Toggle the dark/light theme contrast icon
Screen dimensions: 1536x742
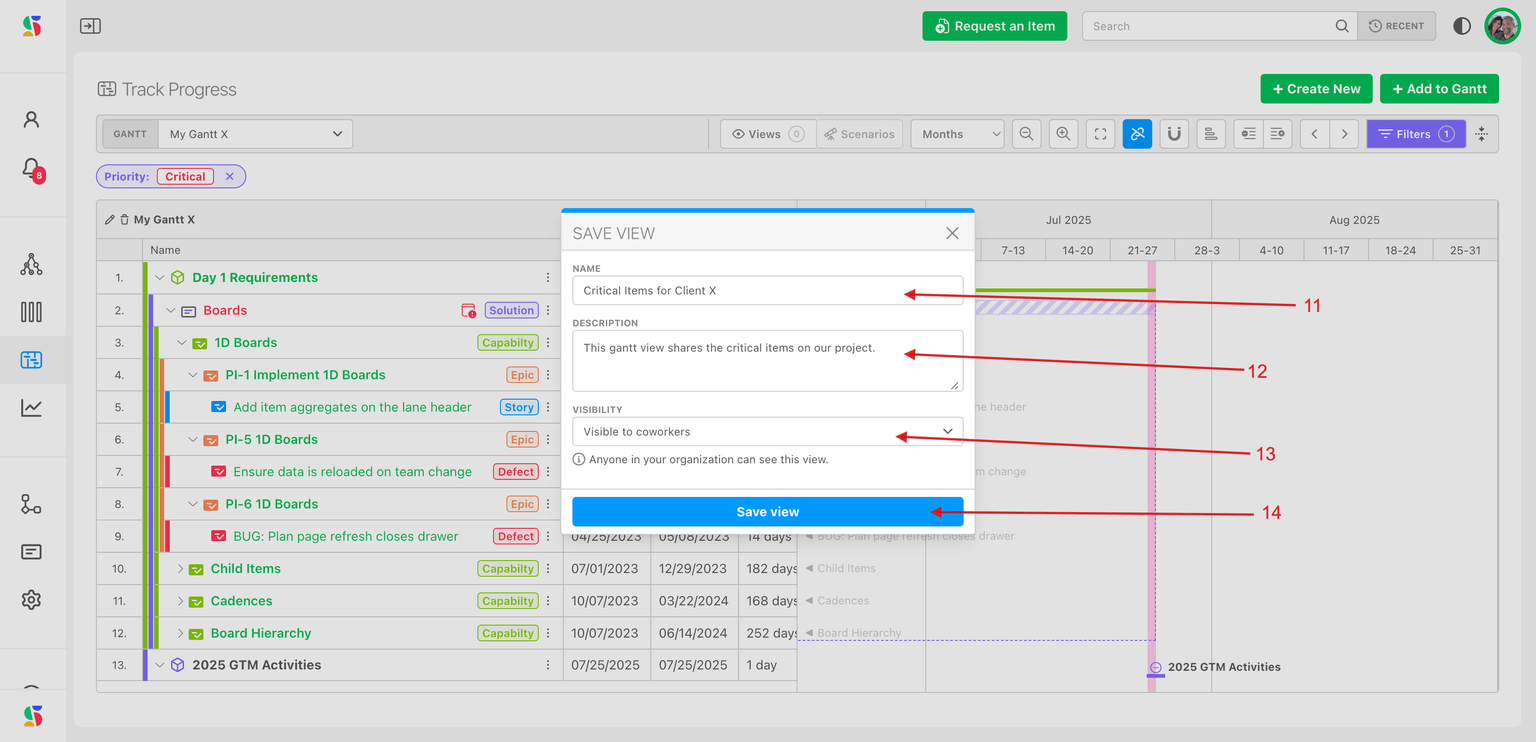coord(1462,26)
